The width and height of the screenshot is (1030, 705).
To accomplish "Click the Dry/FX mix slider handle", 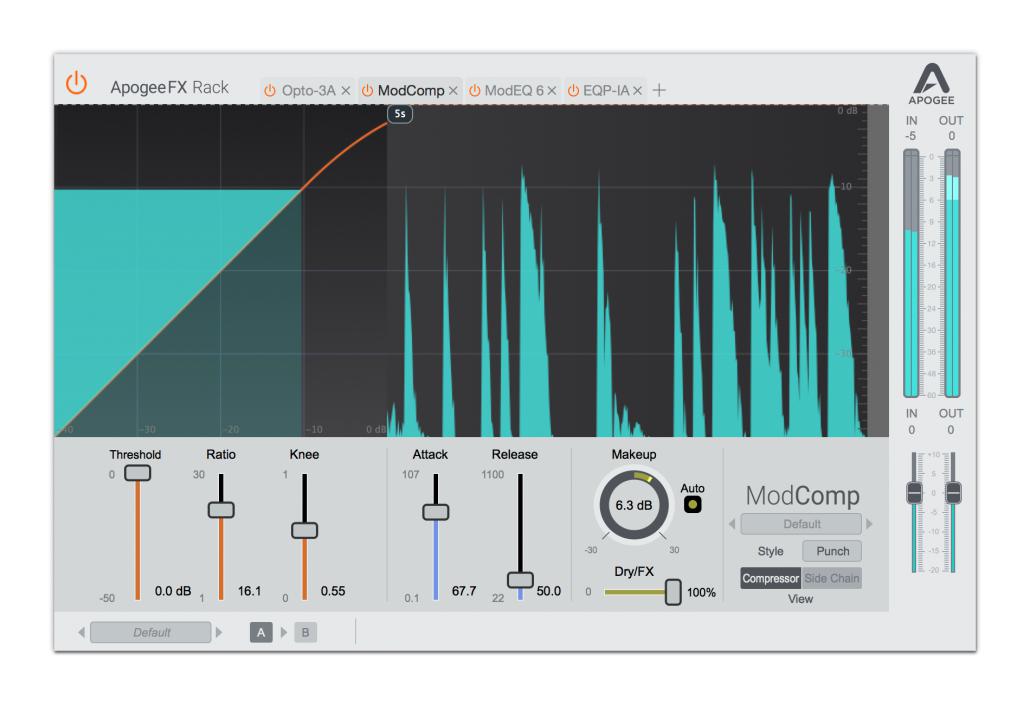I will pos(673,592).
